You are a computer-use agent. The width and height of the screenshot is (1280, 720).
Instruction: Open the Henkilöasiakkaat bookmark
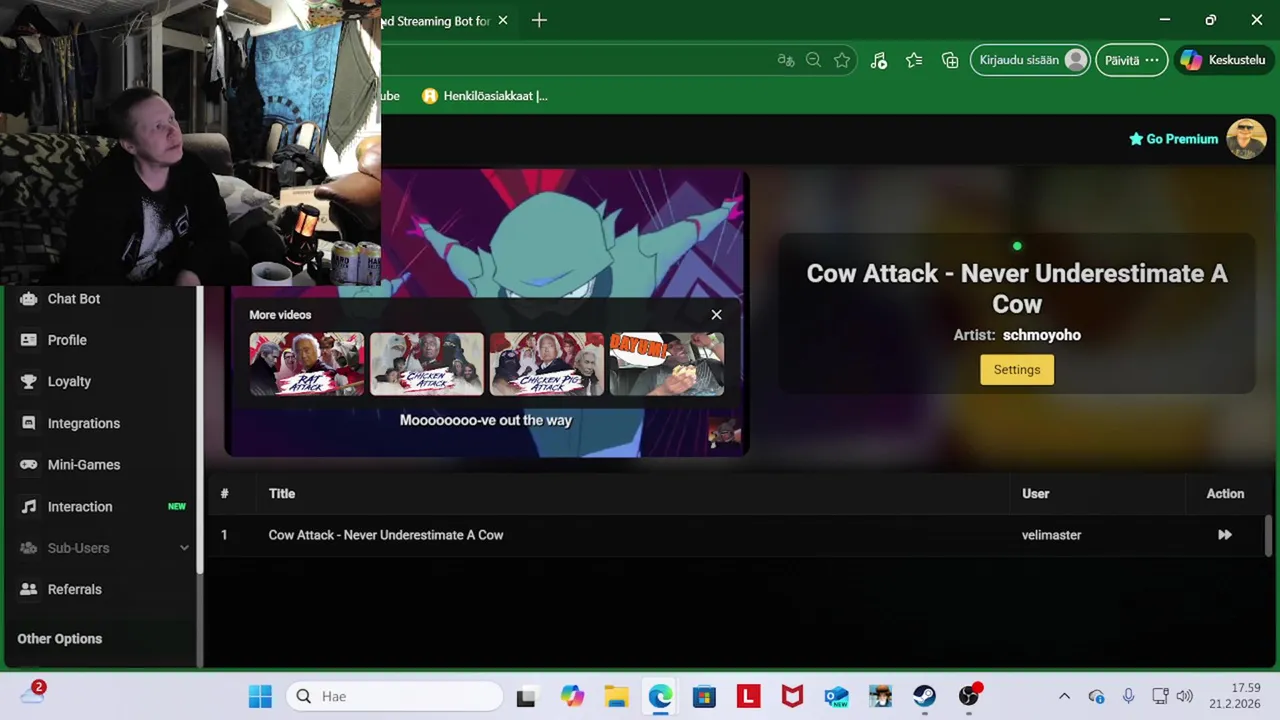point(485,96)
